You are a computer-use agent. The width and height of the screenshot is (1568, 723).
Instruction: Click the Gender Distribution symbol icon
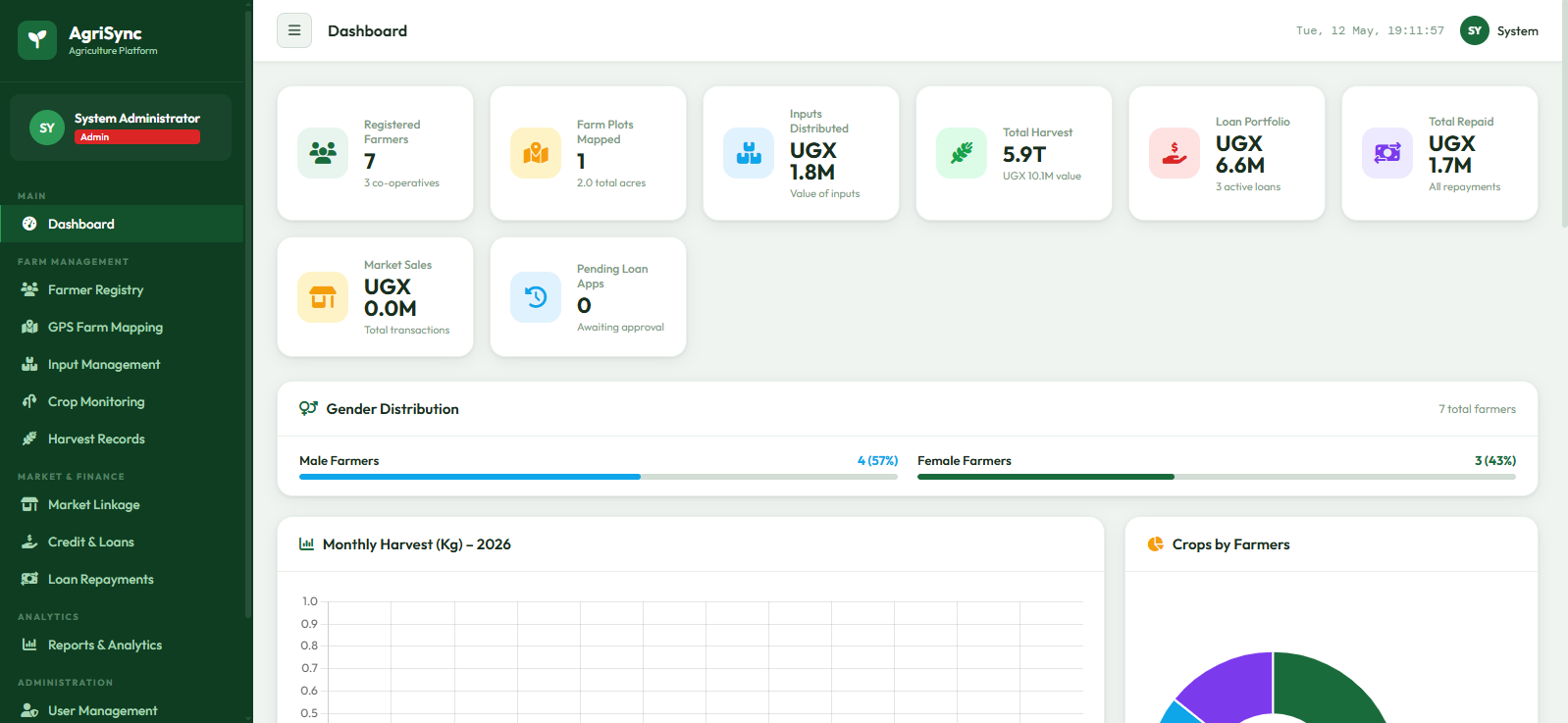point(308,408)
